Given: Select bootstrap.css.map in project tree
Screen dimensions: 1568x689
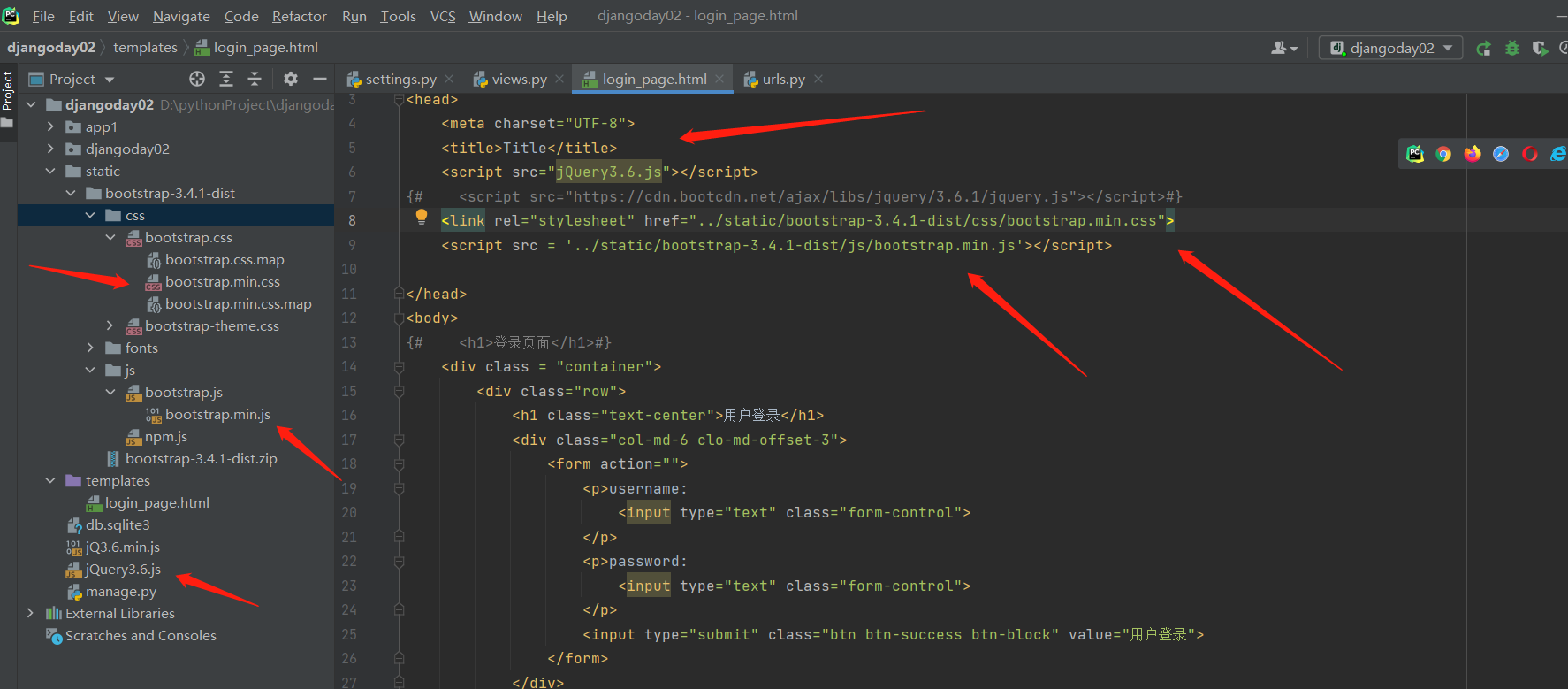Looking at the screenshot, I should (225, 259).
